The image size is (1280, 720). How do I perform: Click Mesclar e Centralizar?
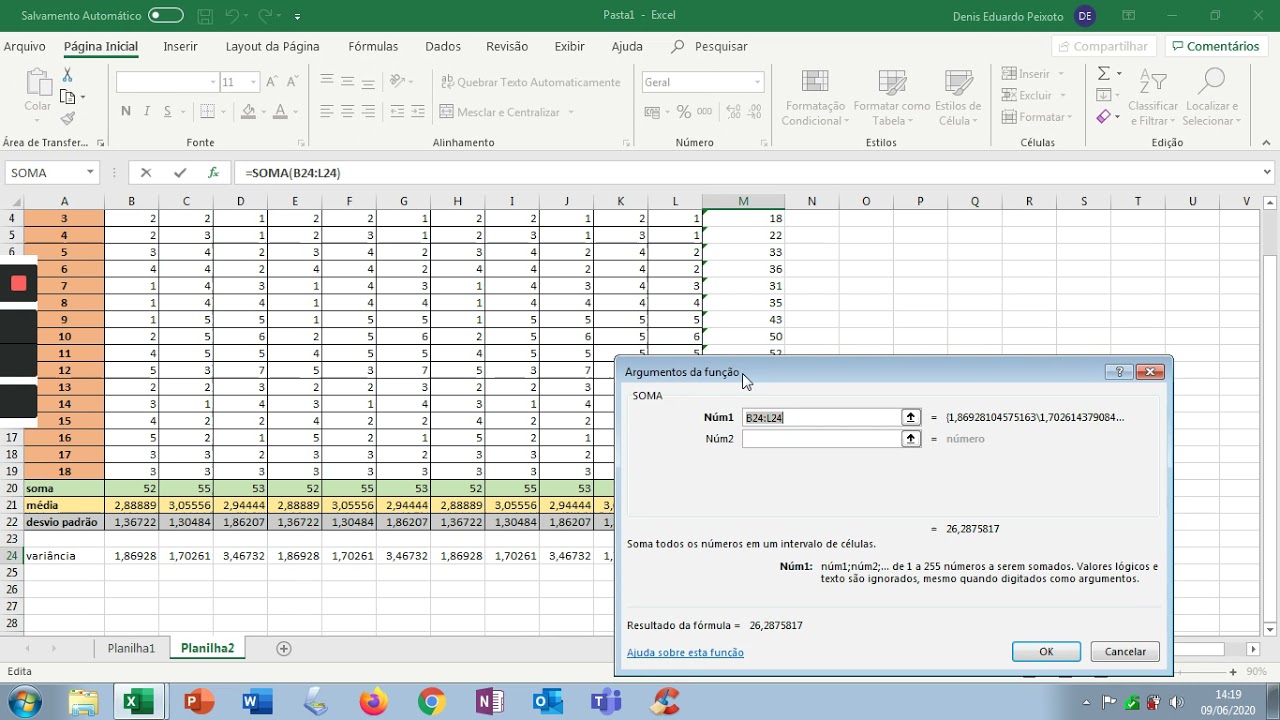coord(500,112)
